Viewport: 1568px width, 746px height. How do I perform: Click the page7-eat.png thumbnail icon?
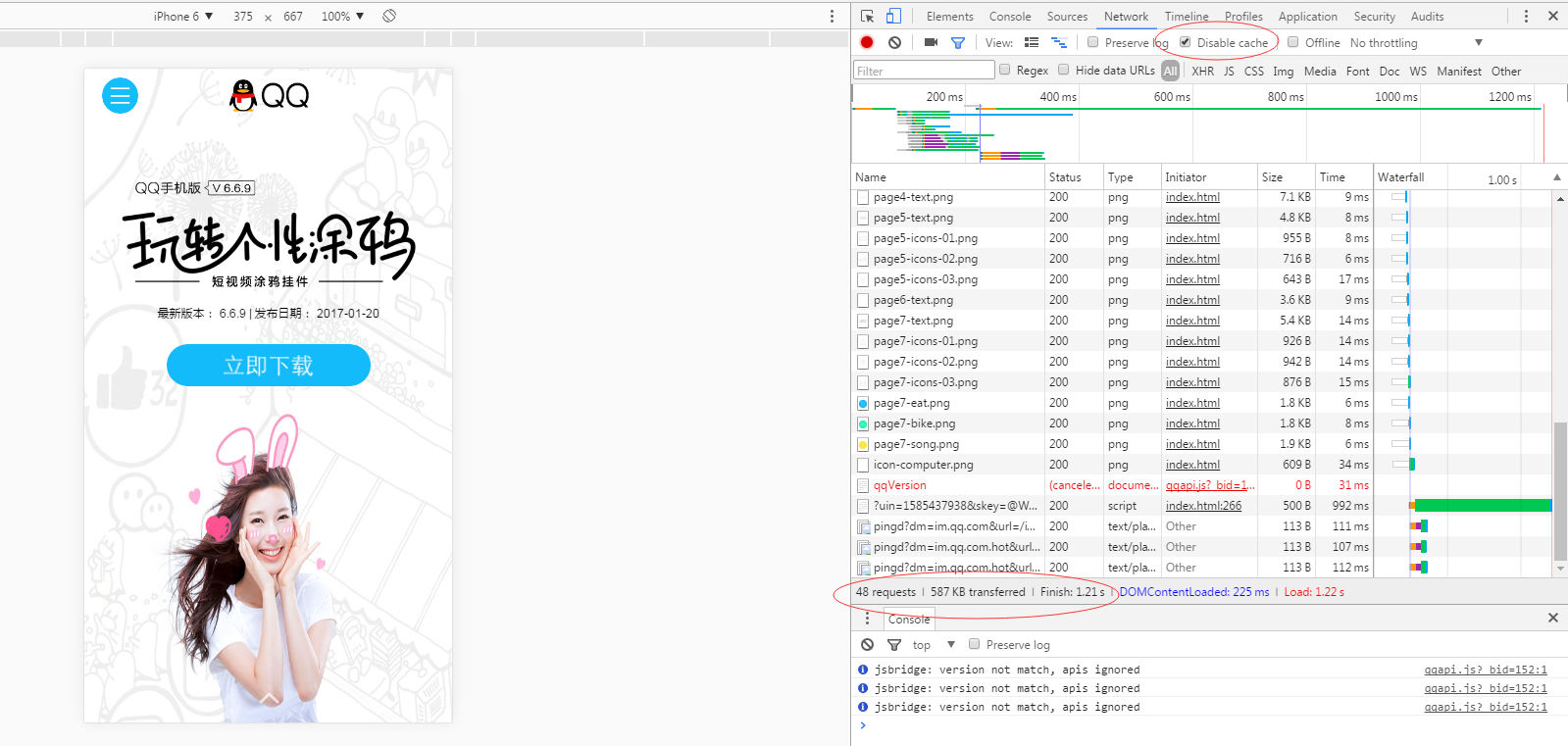(863, 403)
